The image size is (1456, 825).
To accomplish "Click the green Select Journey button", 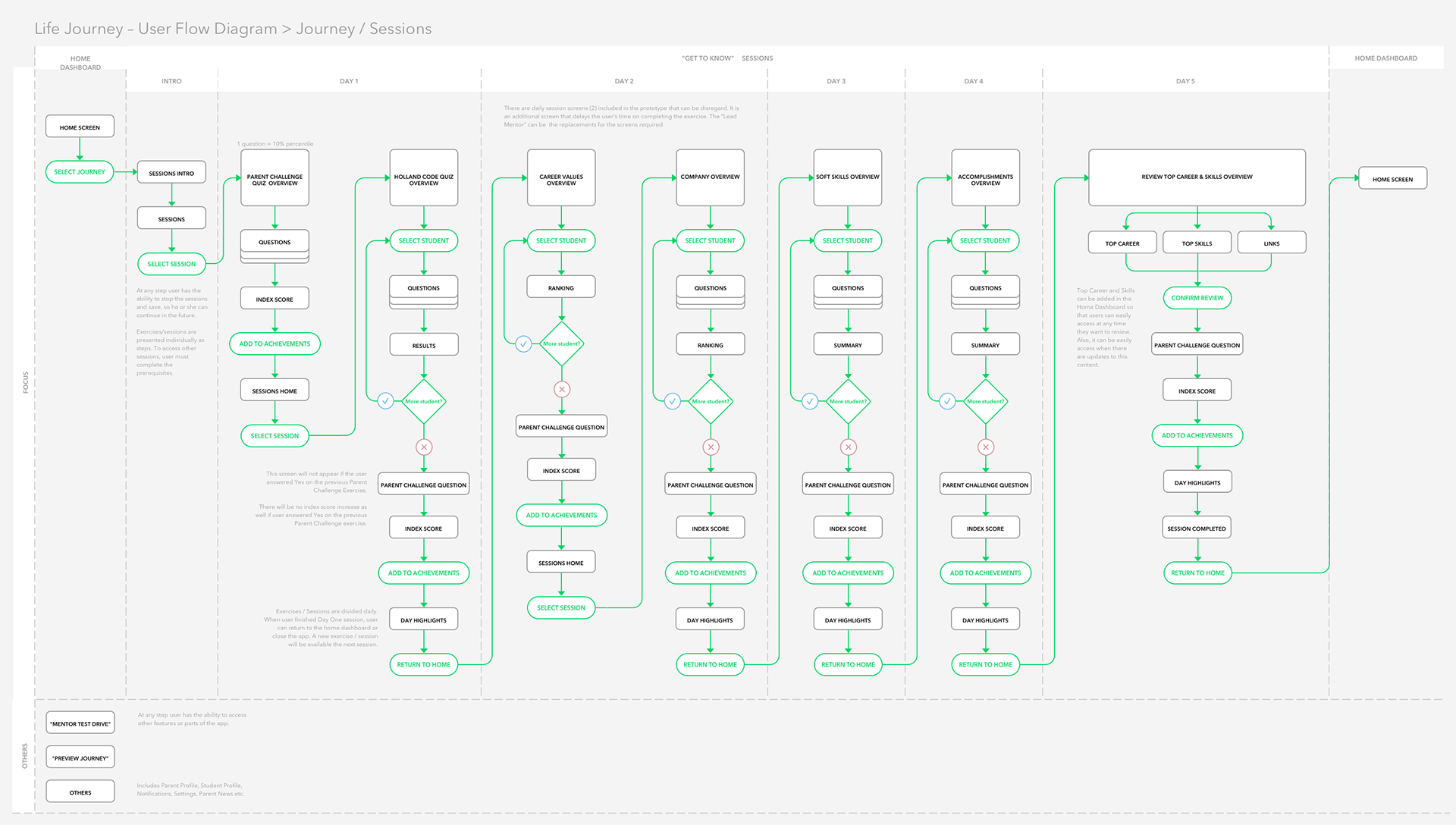I will pyautogui.click(x=80, y=172).
